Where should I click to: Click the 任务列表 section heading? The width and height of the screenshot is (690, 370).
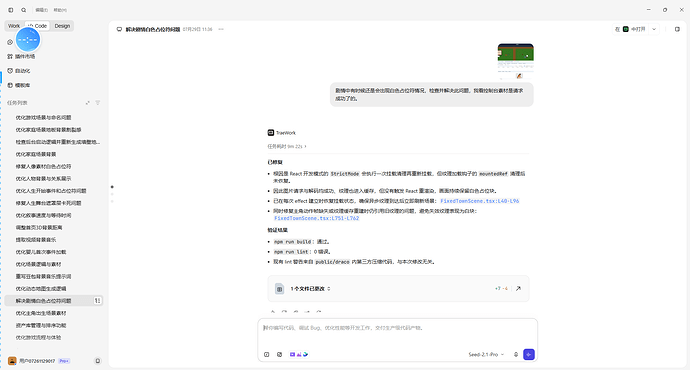(x=17, y=103)
